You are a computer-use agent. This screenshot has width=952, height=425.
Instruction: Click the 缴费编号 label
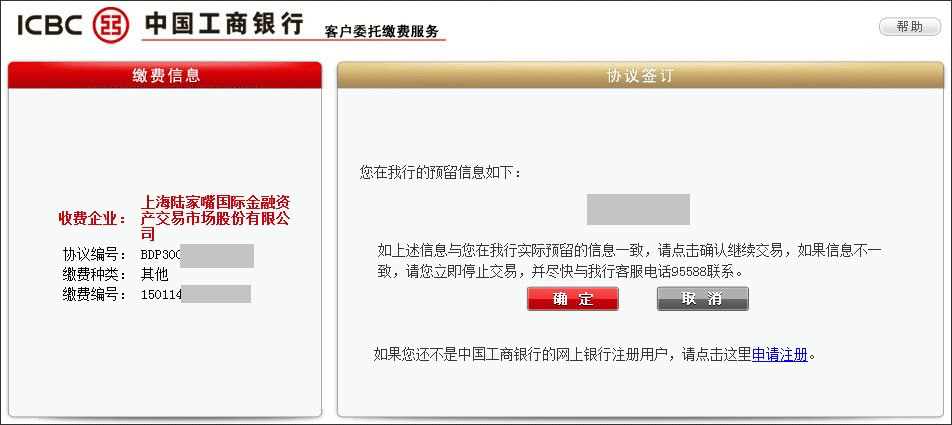pos(93,295)
